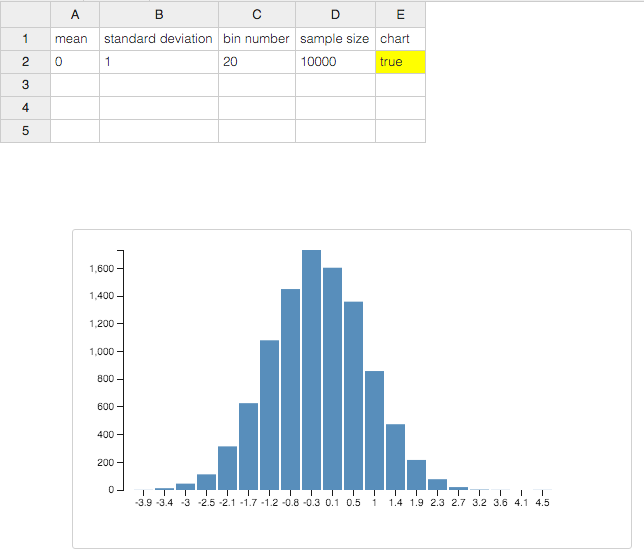Select column C header
This screenshot has width=644, height=557.
pos(257,15)
